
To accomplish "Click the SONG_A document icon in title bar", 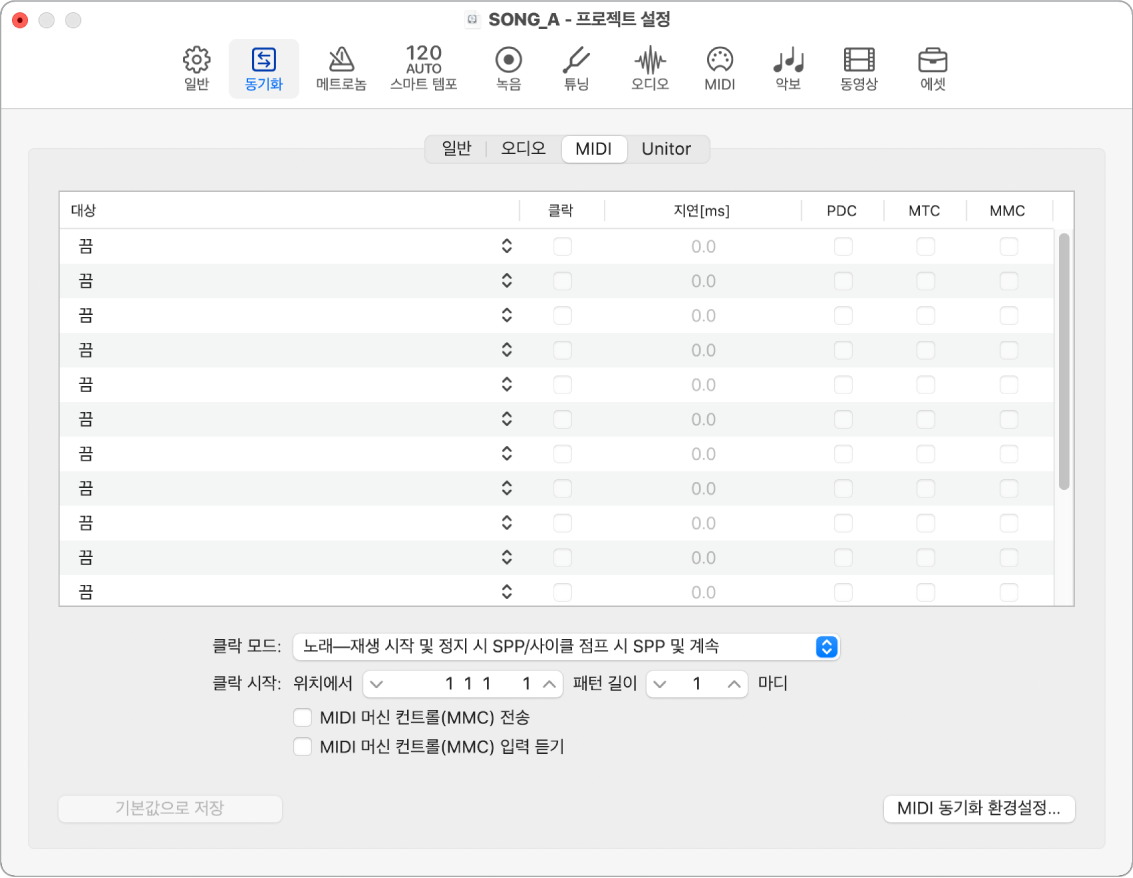I will pos(473,20).
